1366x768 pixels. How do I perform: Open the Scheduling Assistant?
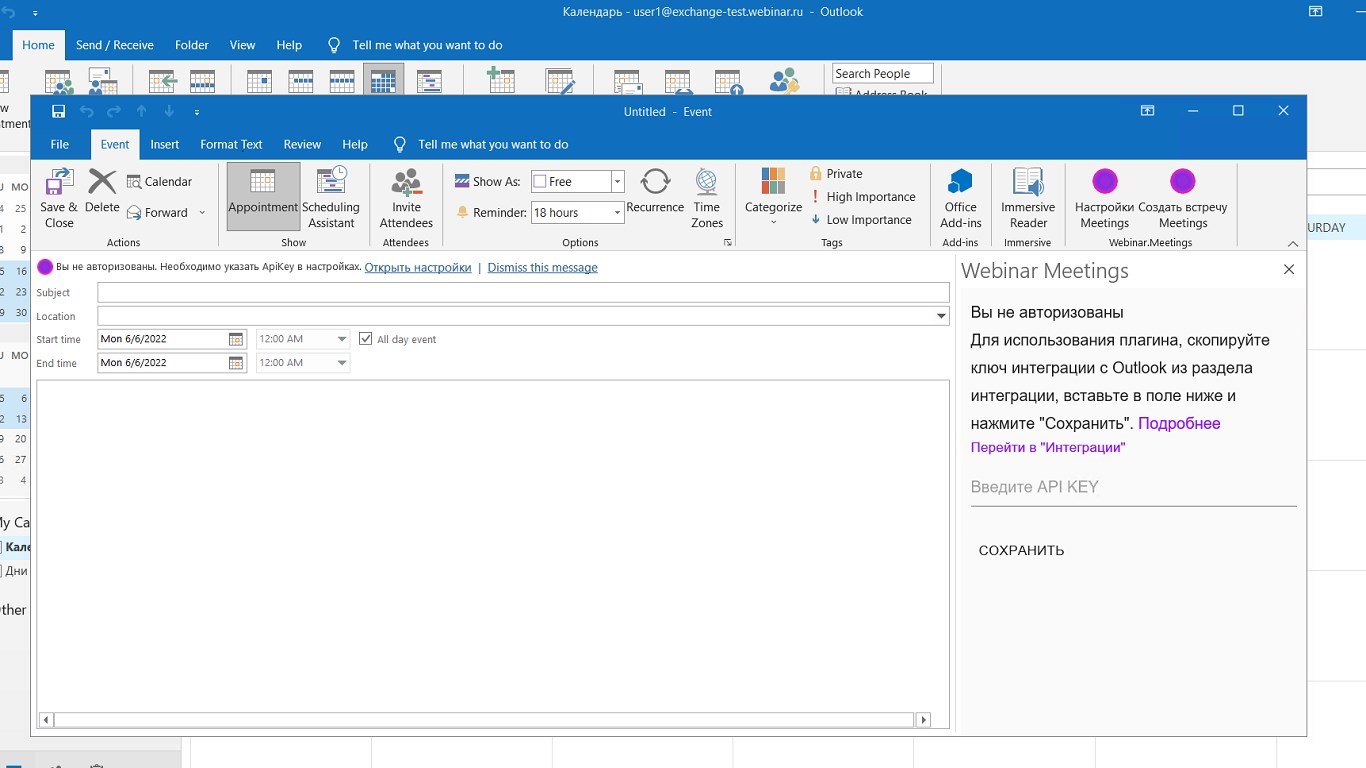click(331, 197)
